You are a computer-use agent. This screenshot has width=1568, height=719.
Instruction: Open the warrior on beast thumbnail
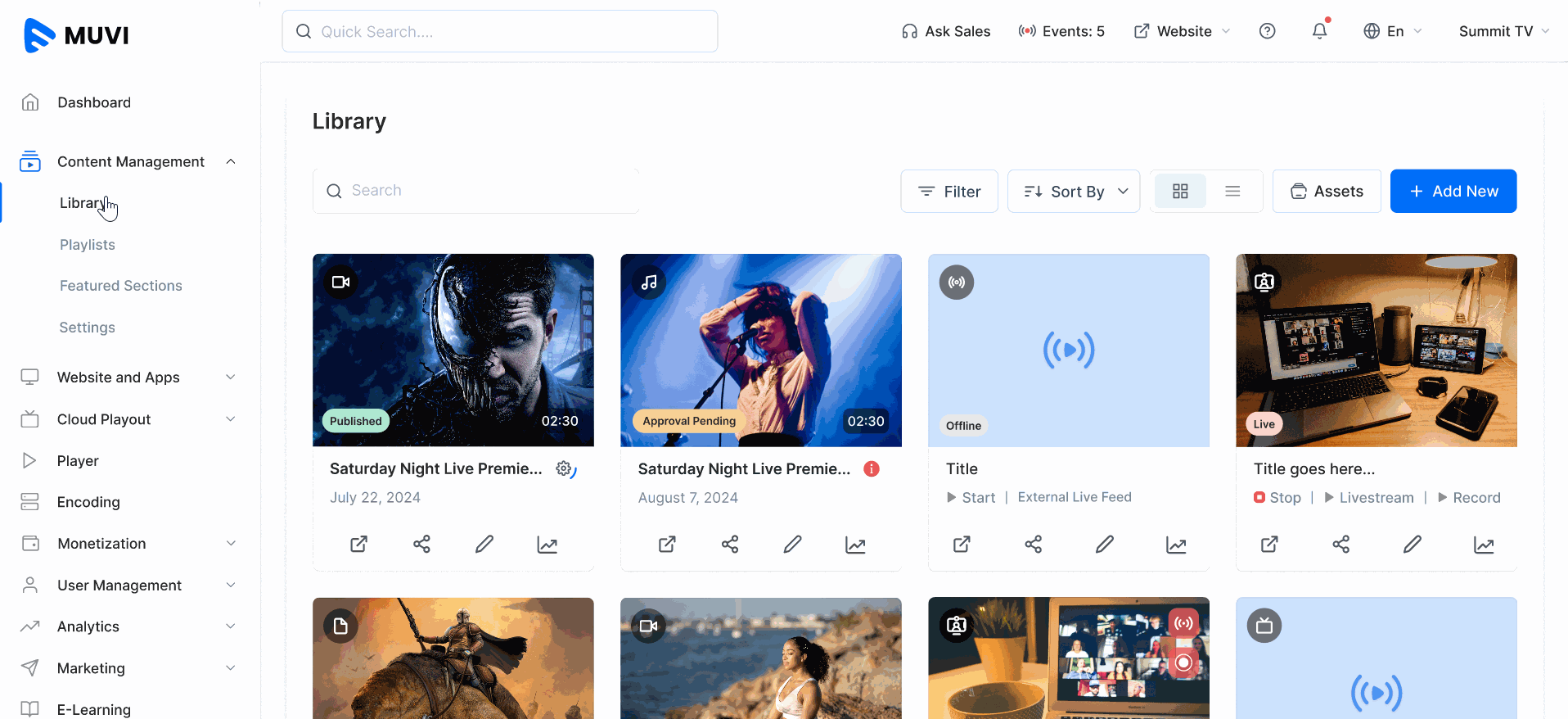pyautogui.click(x=453, y=658)
